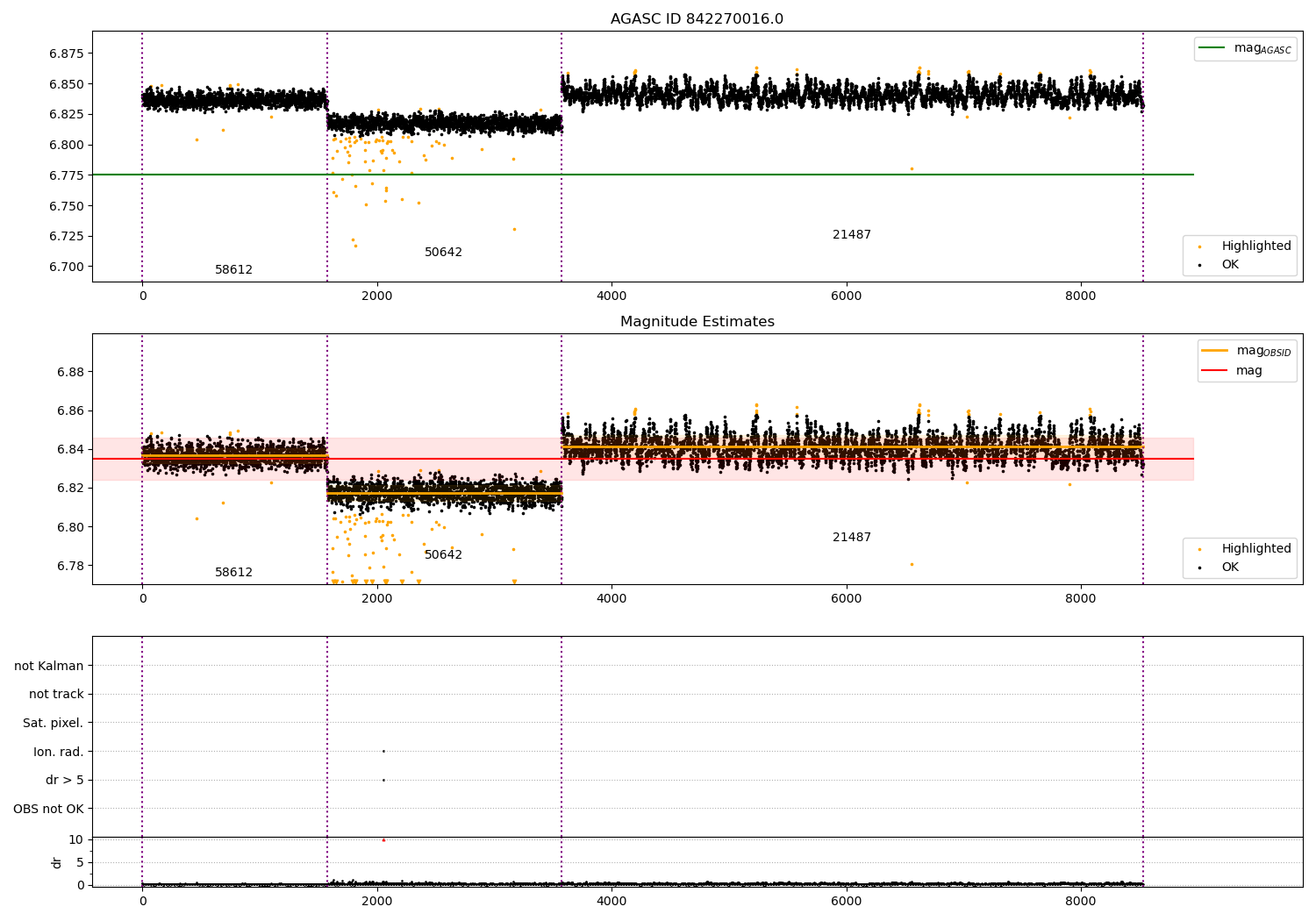
Task: Click the AGASC ID 842270016.0 title
Action: pyautogui.click(x=697, y=19)
